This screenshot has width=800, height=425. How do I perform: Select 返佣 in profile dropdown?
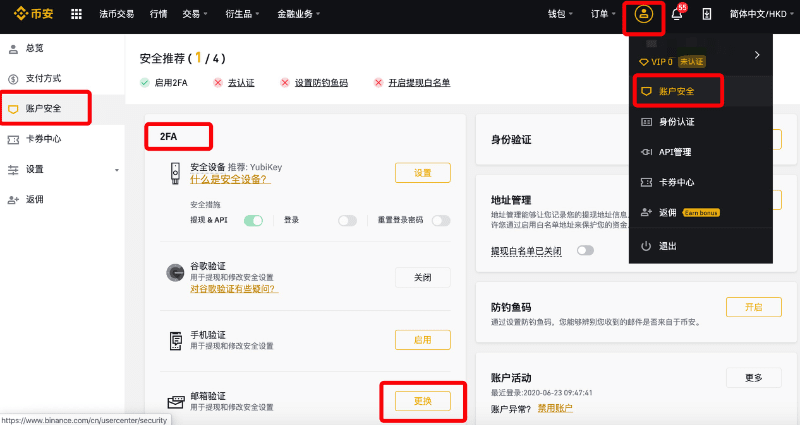[x=667, y=213]
